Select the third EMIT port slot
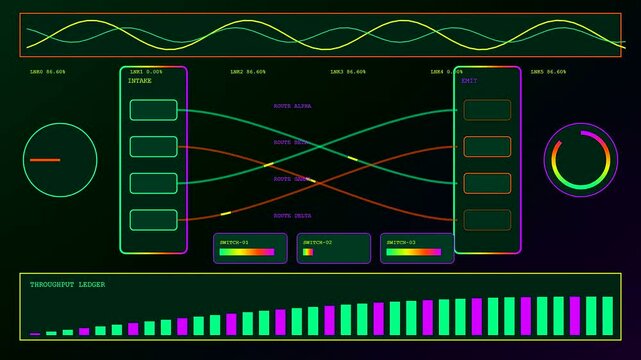Image resolution: width=641 pixels, height=360 pixels. (x=487, y=183)
